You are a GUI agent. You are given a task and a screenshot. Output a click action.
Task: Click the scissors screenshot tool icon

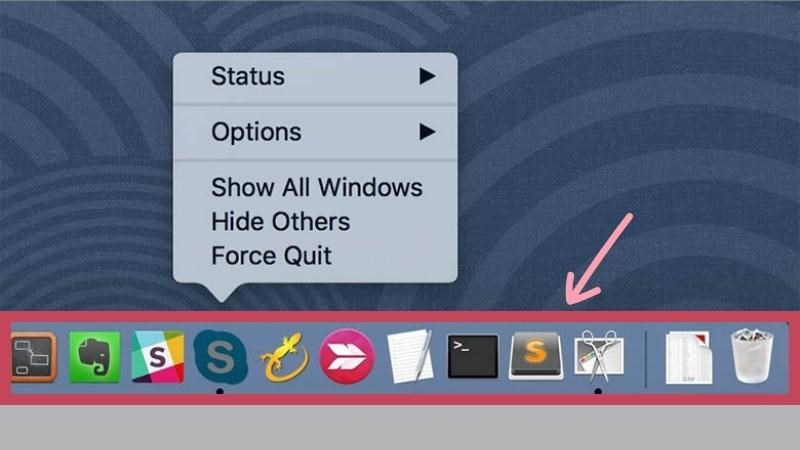(x=598, y=356)
